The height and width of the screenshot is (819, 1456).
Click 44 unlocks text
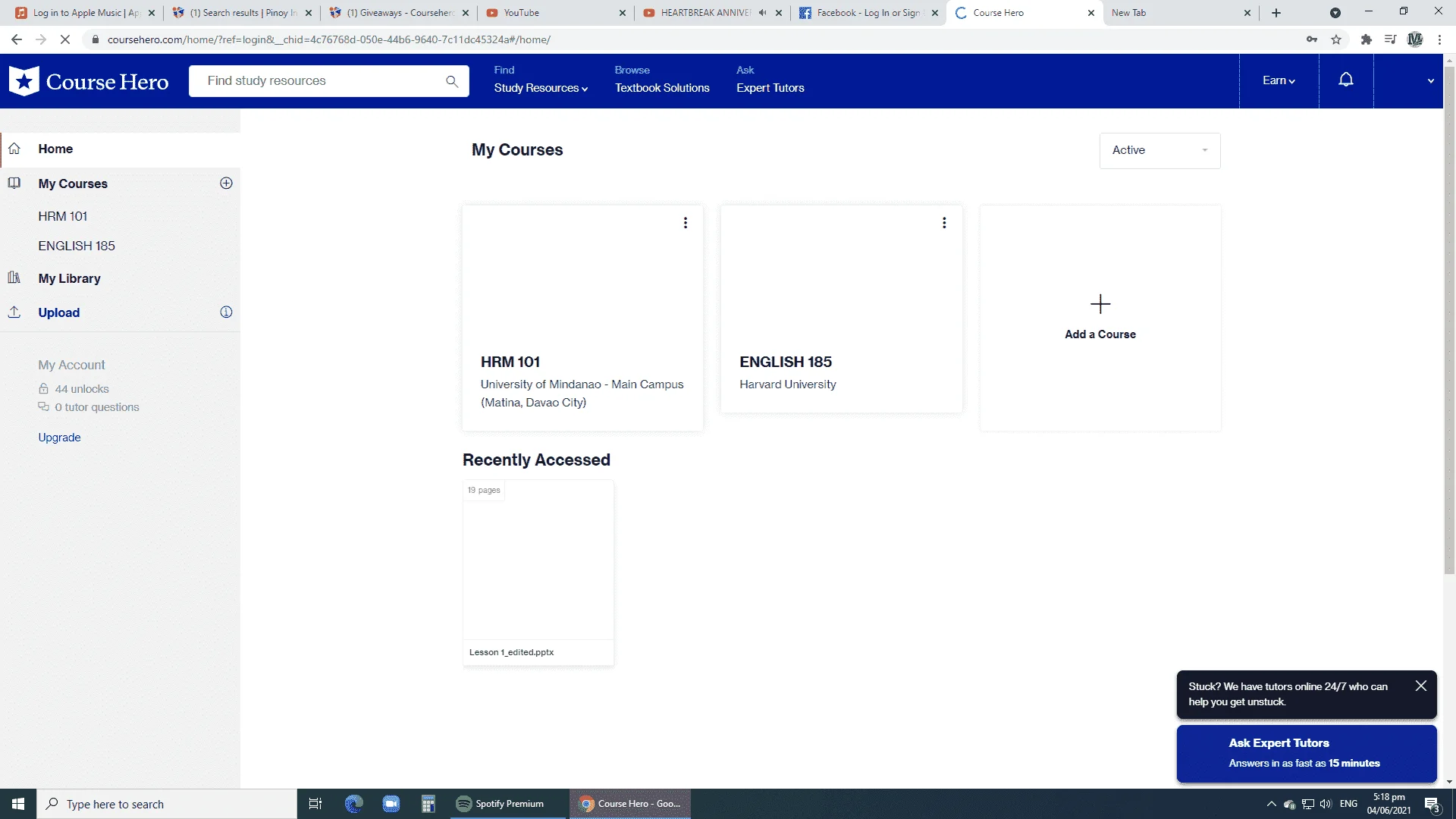click(82, 389)
